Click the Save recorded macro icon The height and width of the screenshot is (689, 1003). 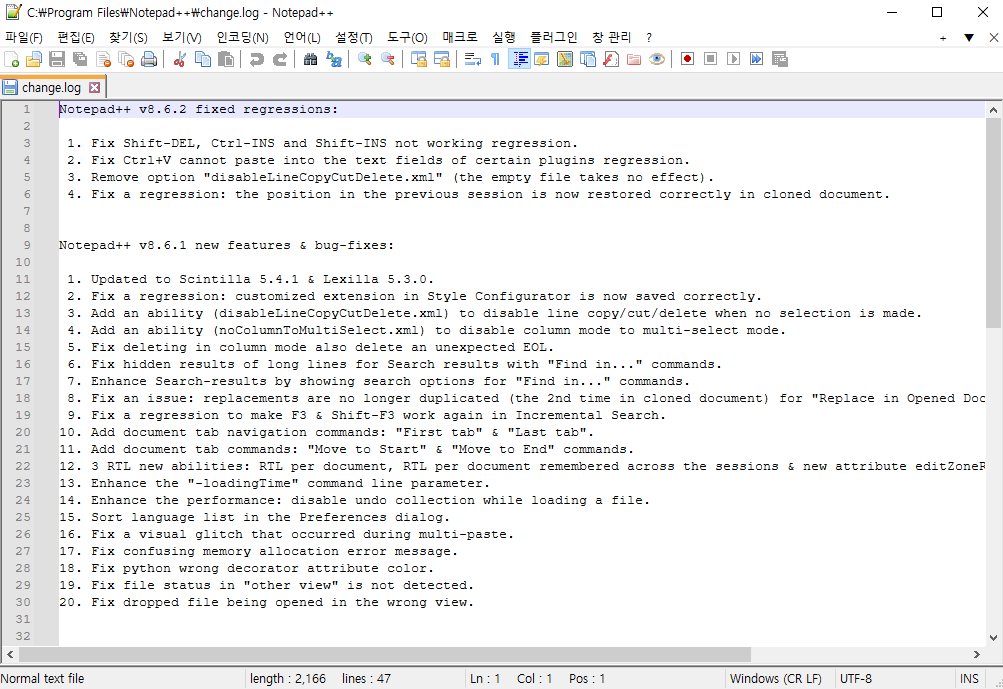pos(780,59)
